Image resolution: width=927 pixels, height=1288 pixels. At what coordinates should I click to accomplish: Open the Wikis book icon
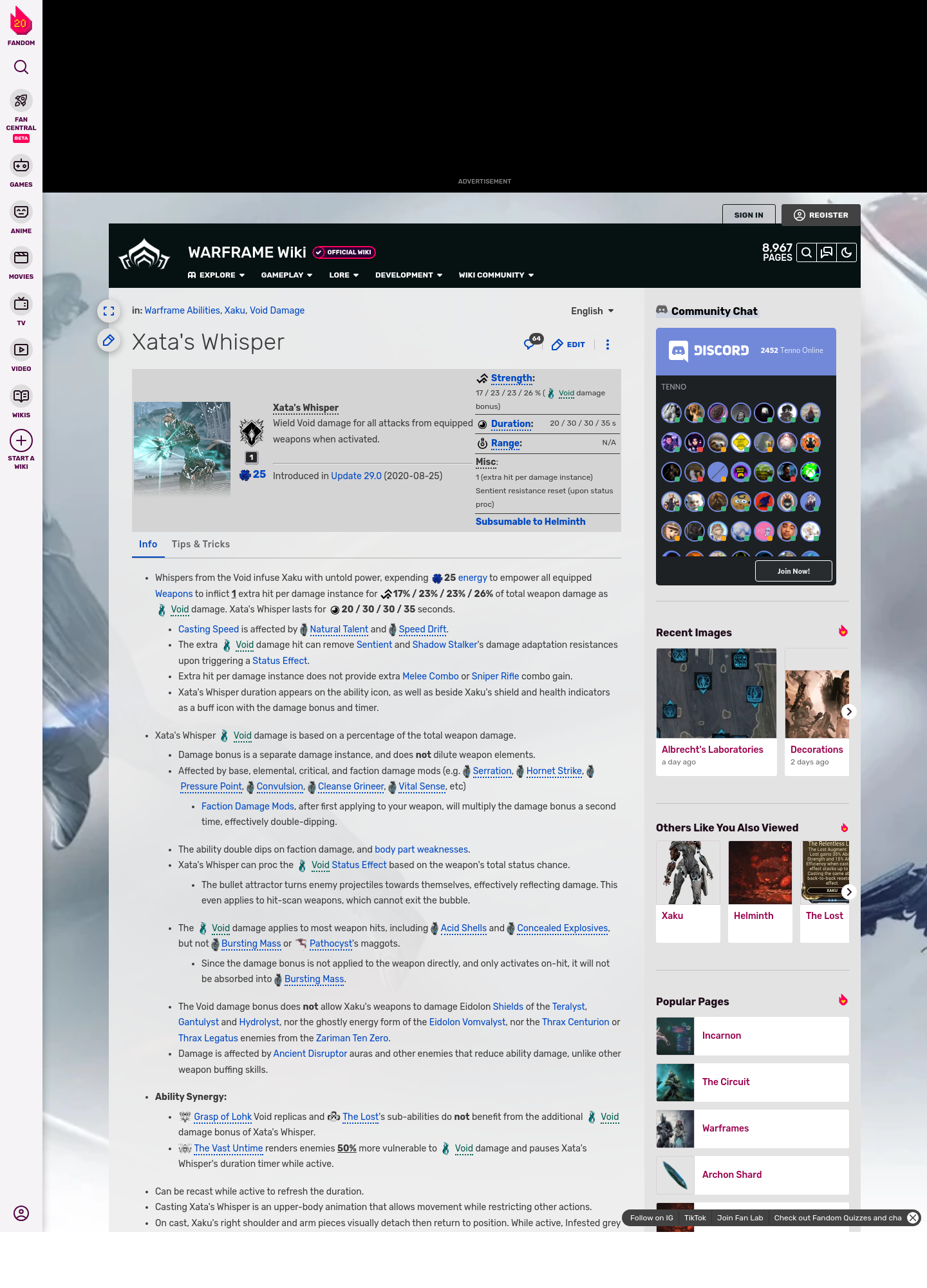pos(21,396)
